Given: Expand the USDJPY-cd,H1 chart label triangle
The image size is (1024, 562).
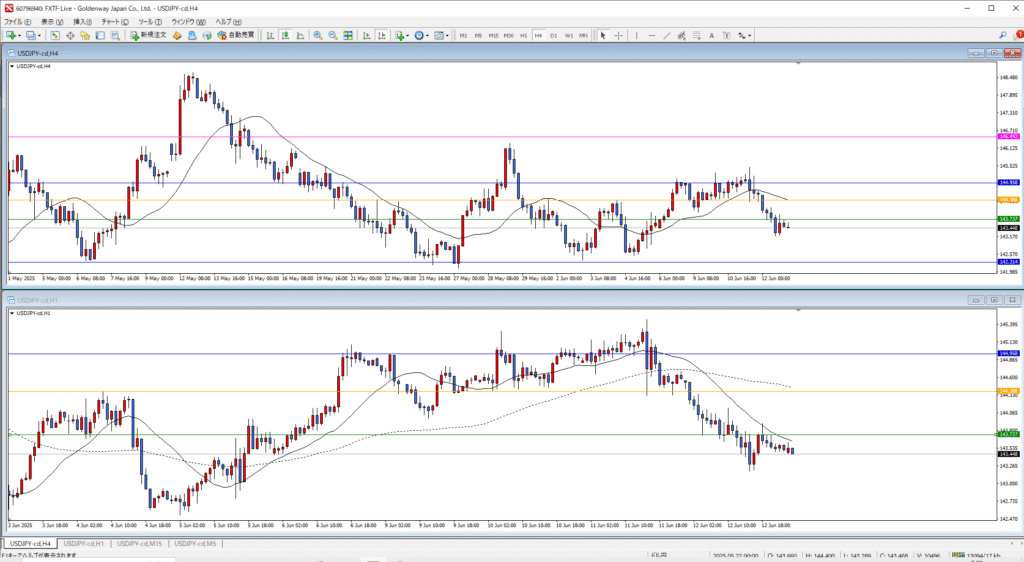Looking at the screenshot, I should click(x=12, y=313).
